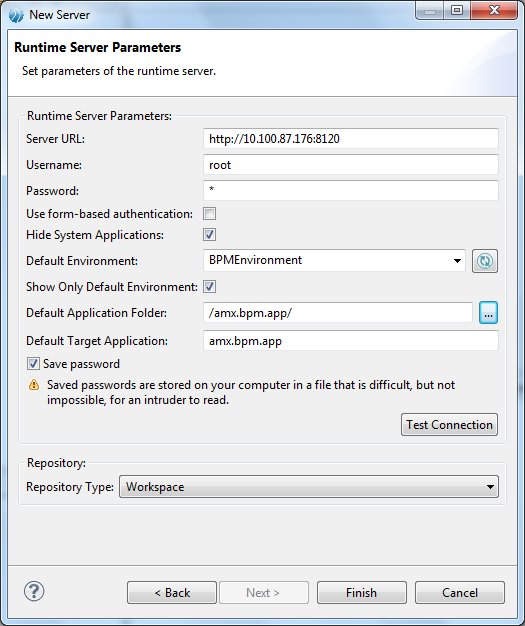Uncheck Hide System Applications
Viewport: 525px width, 626px height.
pos(210,234)
